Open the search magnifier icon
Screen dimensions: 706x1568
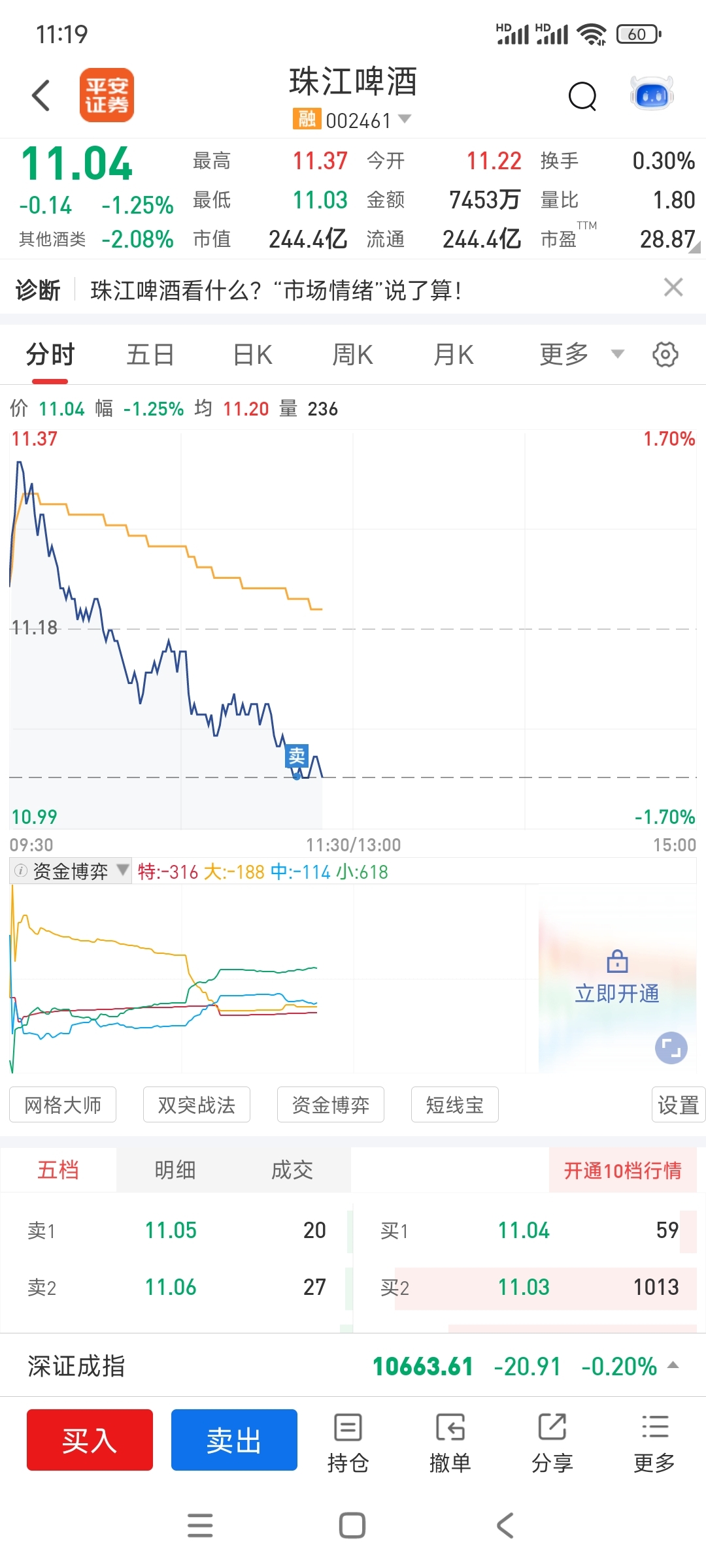coord(582,97)
